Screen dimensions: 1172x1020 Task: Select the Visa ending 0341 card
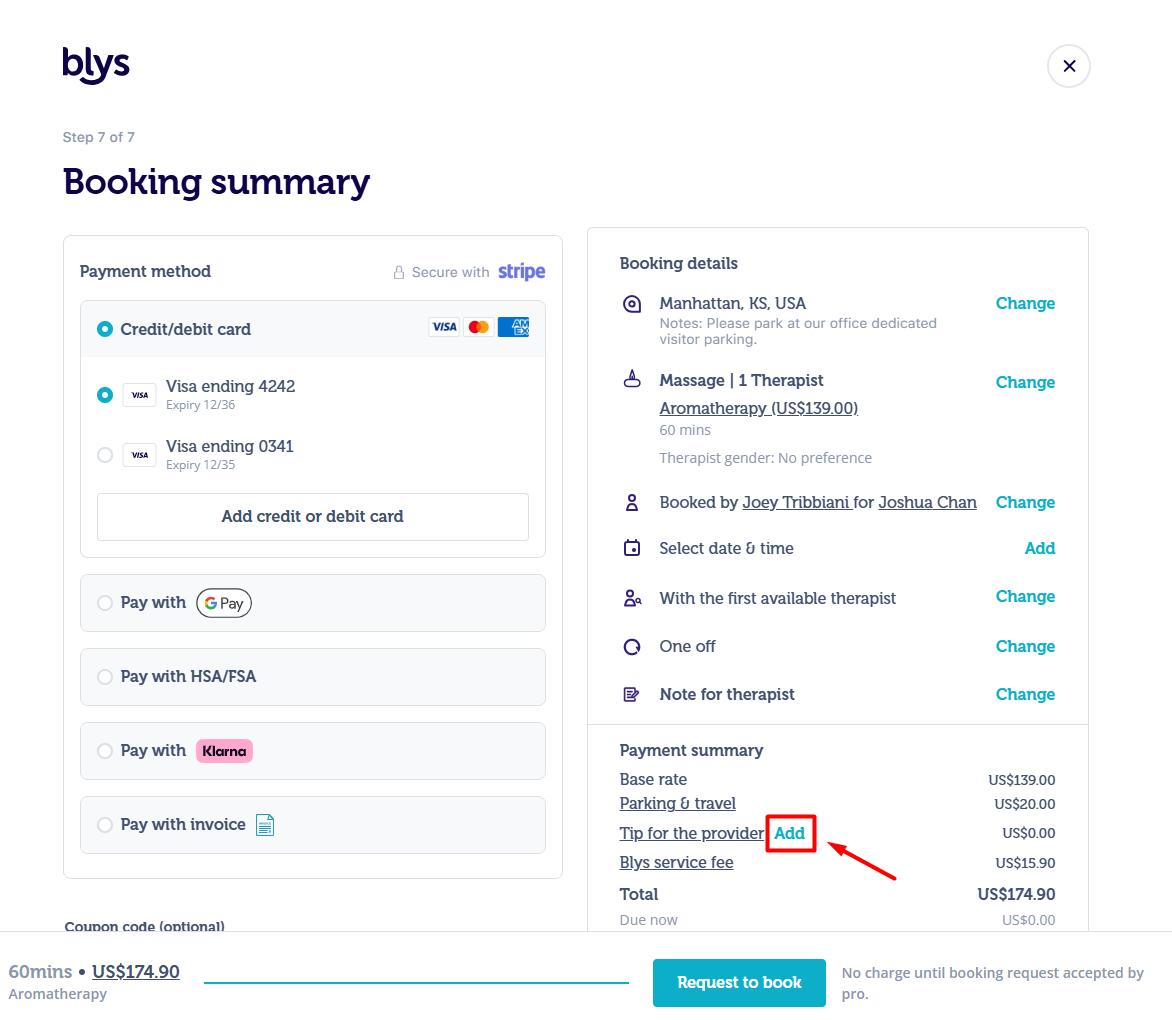(105, 454)
